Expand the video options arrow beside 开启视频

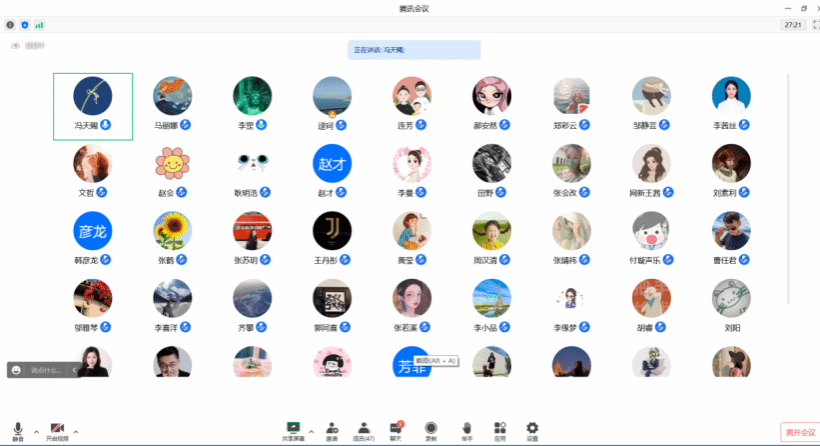coord(76,431)
